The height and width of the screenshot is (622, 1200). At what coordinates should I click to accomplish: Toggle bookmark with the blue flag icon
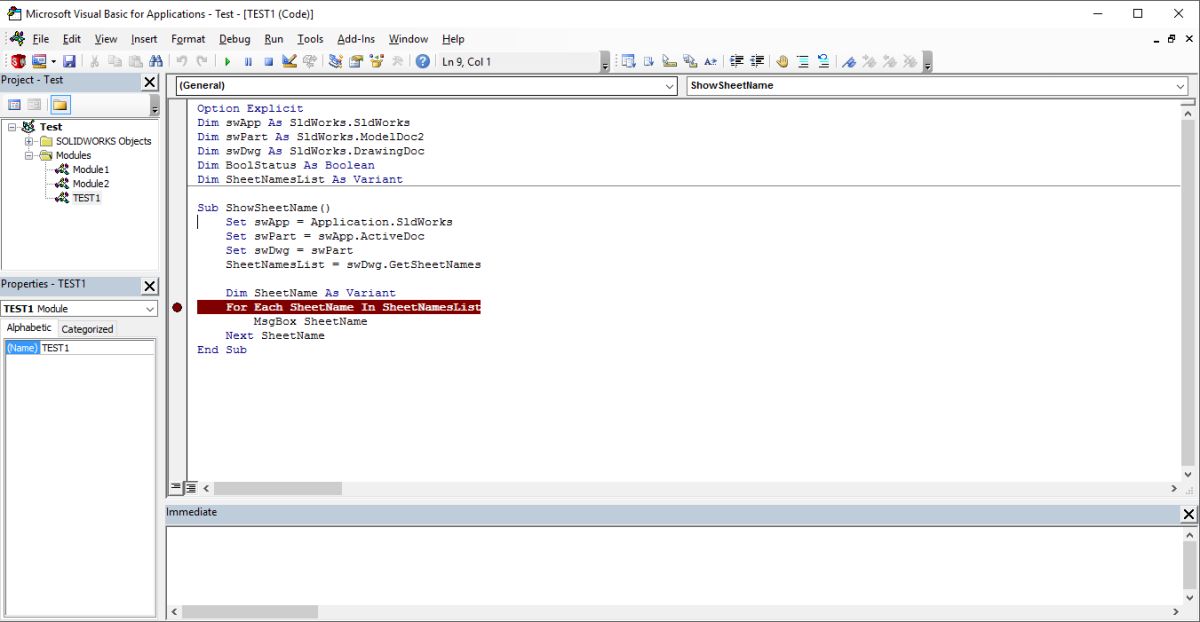(x=848, y=62)
